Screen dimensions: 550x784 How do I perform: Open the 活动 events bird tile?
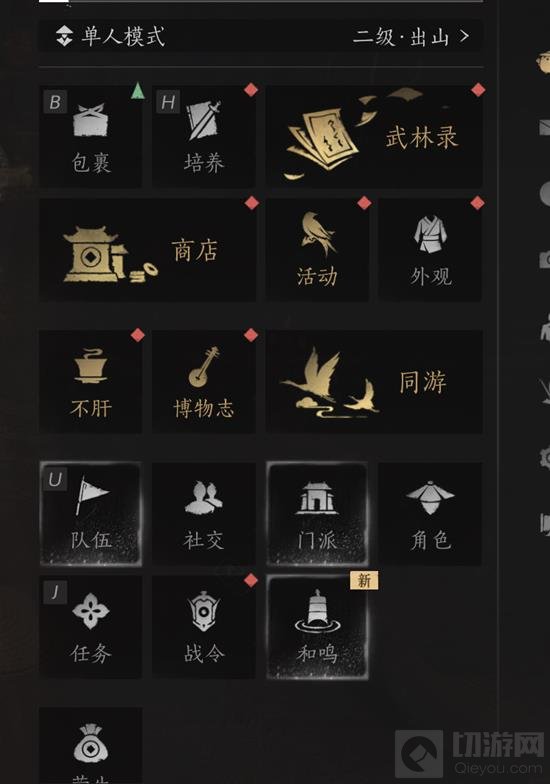[317, 250]
